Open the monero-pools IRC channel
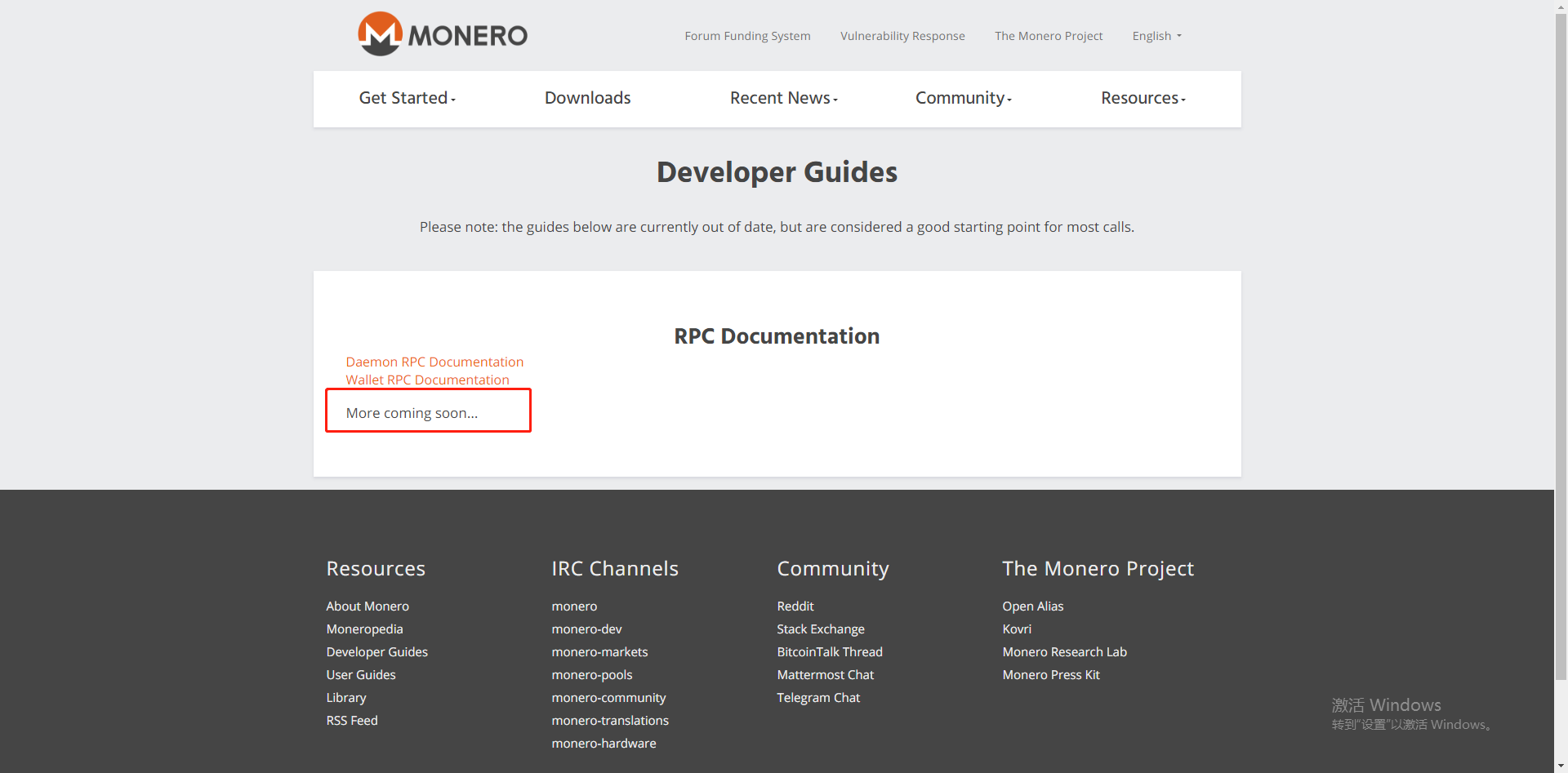 [592, 675]
